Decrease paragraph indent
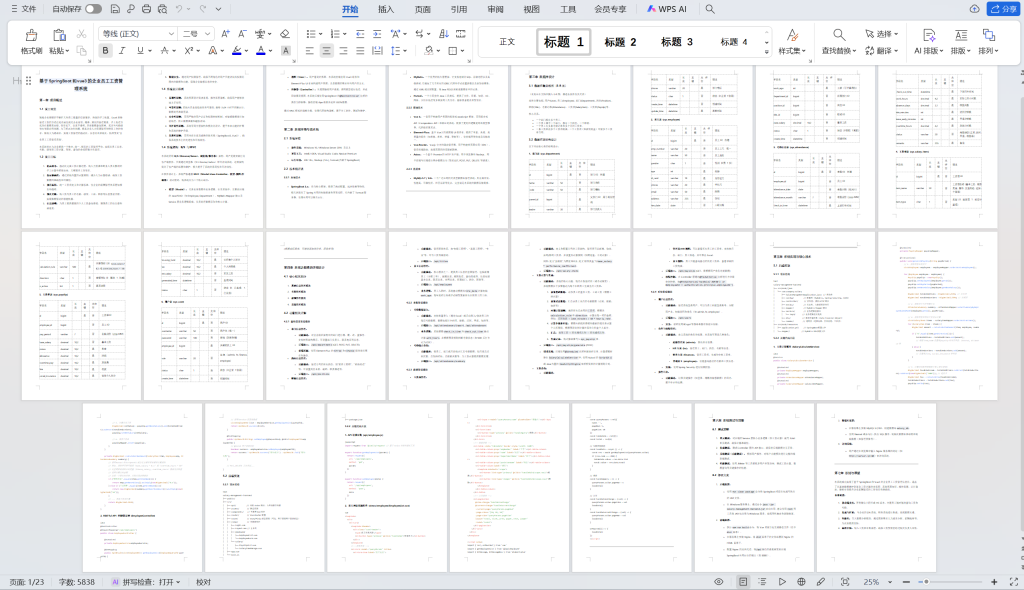Image resolution: width=1024 pixels, height=590 pixels. (360, 34)
